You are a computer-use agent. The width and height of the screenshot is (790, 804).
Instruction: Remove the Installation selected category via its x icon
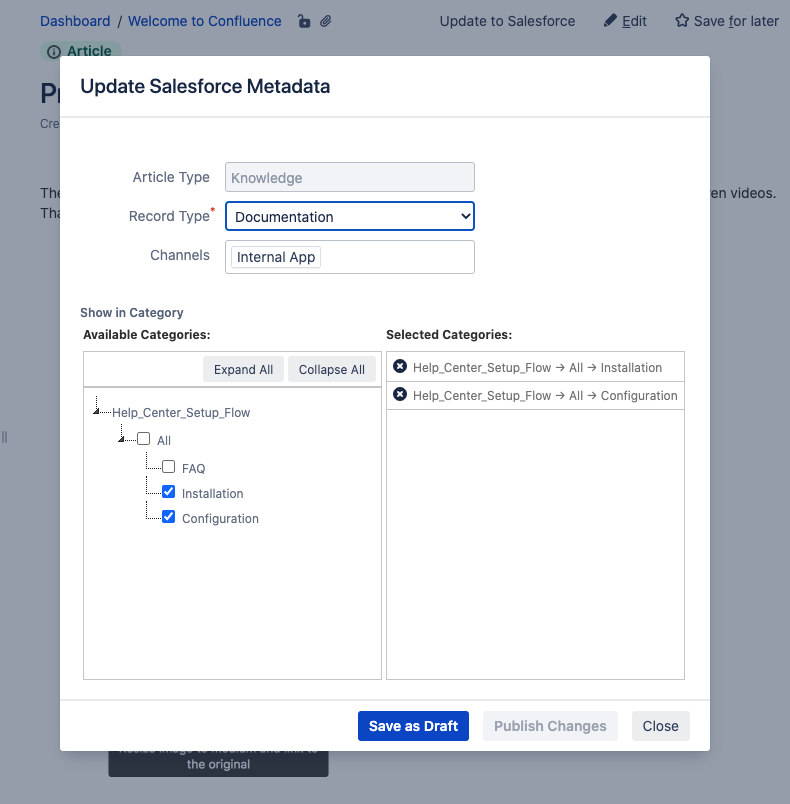400,367
